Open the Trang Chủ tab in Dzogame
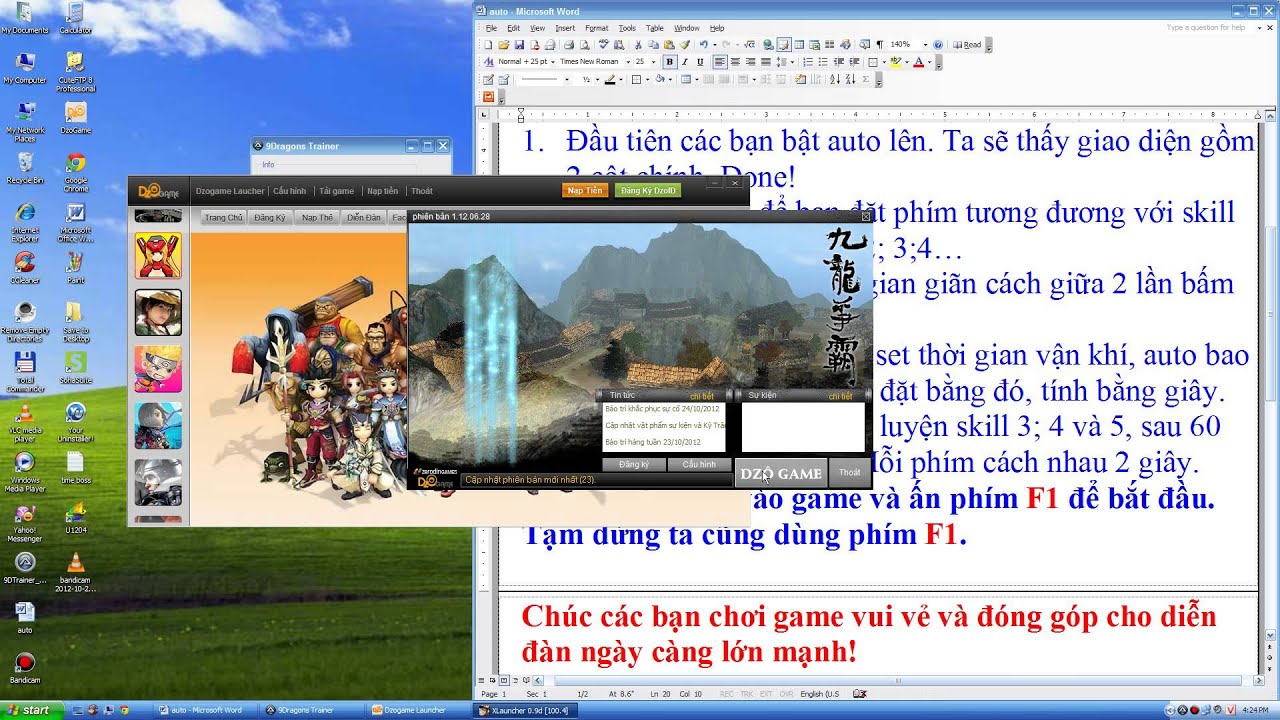The width and height of the screenshot is (1280, 720). point(224,217)
